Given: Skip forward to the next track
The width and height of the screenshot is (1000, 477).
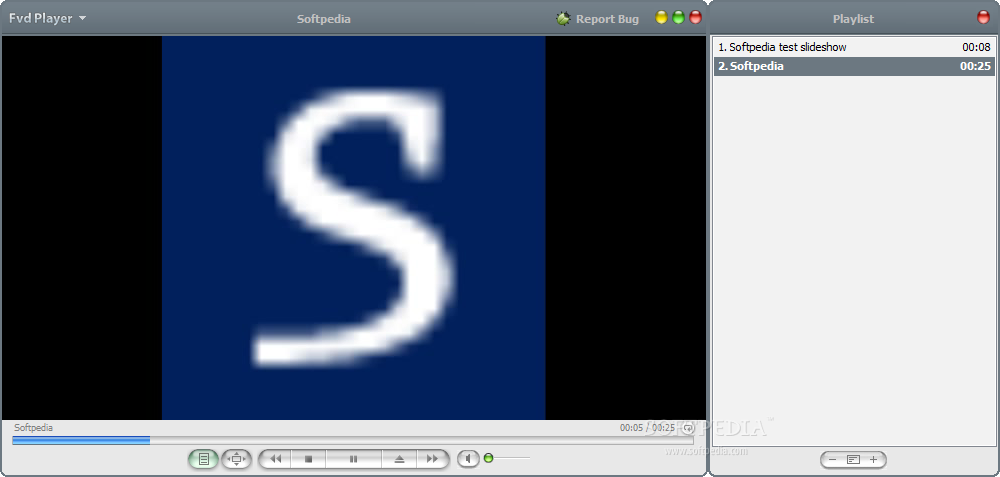Looking at the screenshot, I should pyautogui.click(x=432, y=459).
